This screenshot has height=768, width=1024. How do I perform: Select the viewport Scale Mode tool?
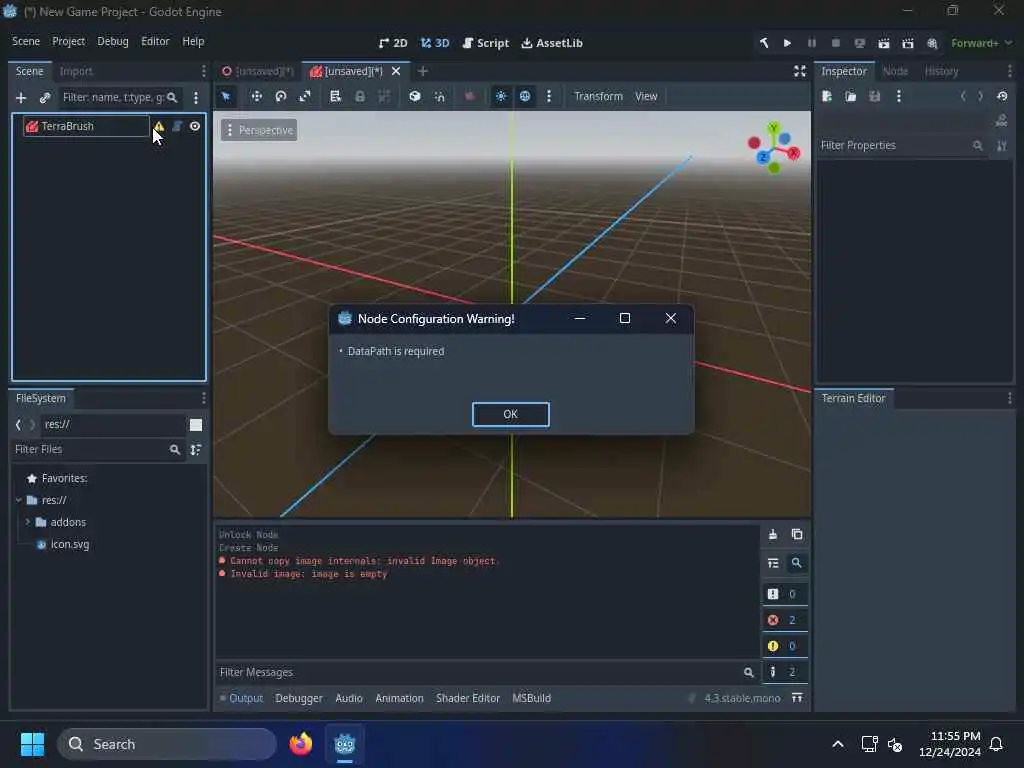point(305,96)
